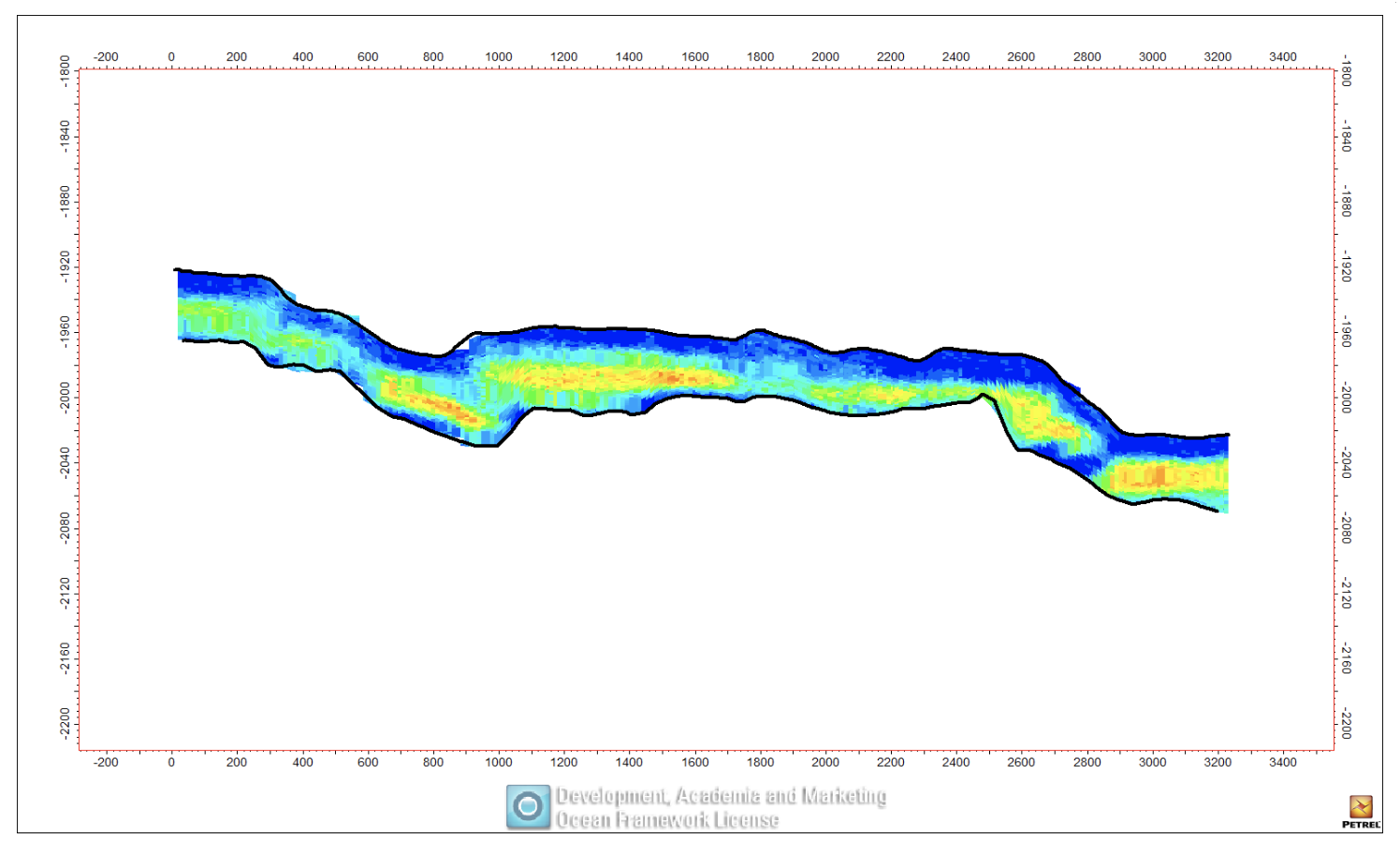
Task: Click the 1600 label on the bottom axis
Action: 695,762
